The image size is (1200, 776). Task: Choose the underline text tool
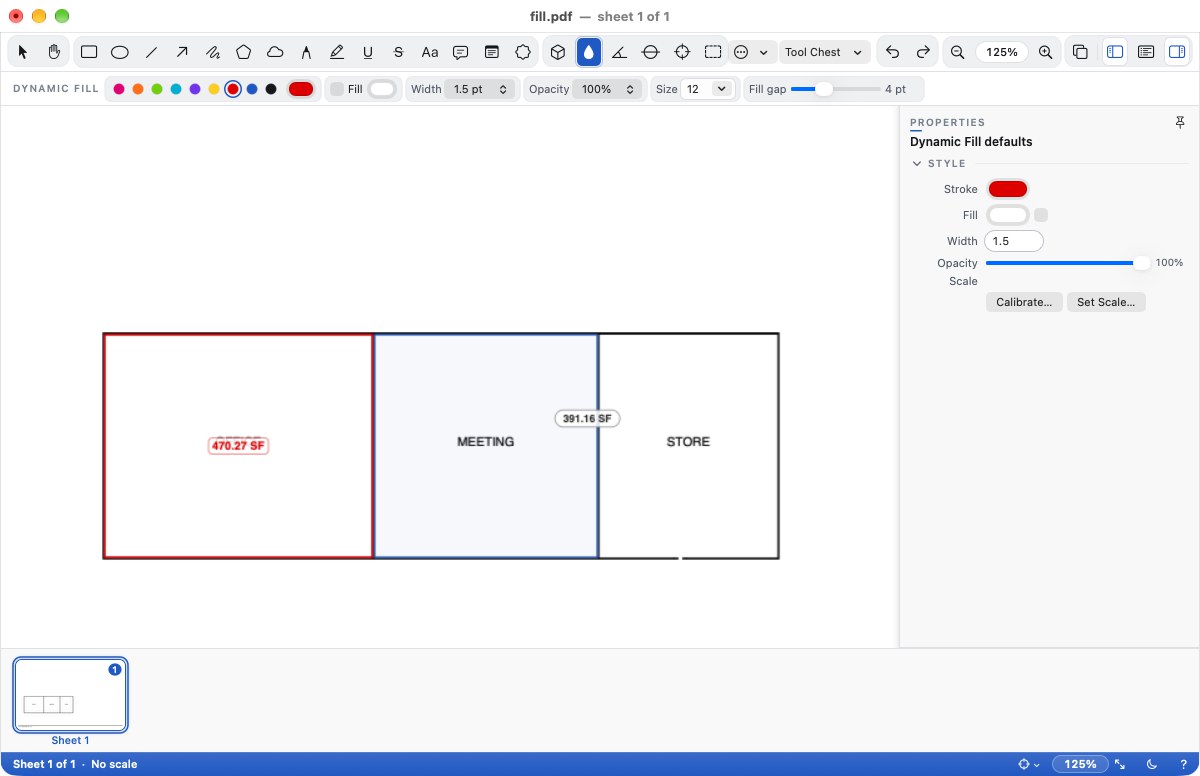(368, 52)
